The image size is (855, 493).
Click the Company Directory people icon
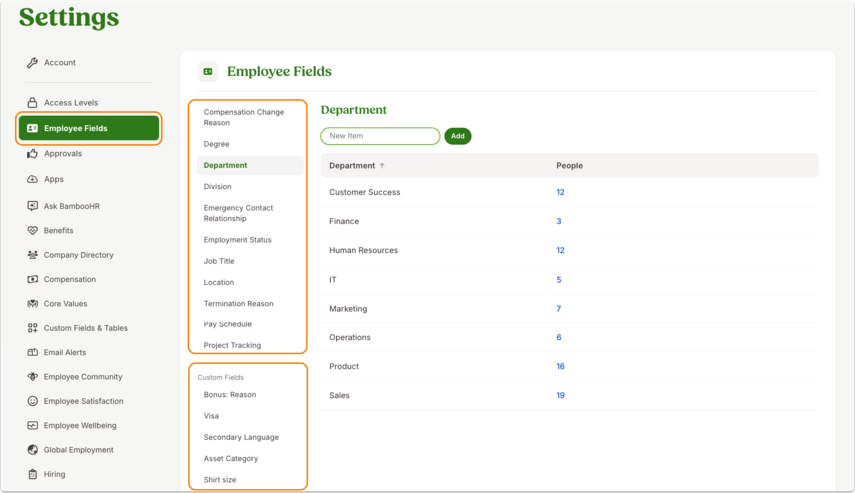pos(33,255)
